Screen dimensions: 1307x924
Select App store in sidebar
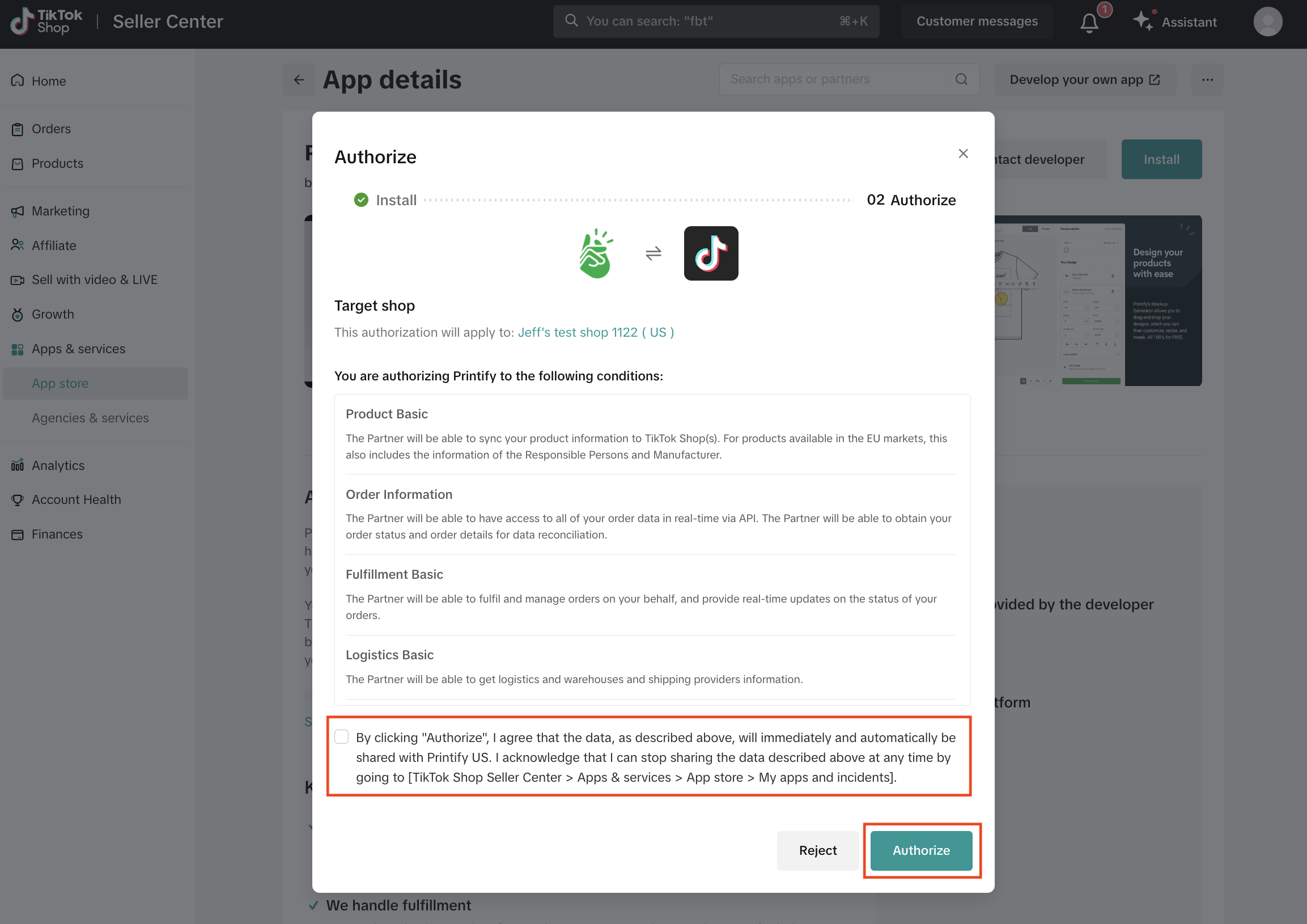coord(60,384)
